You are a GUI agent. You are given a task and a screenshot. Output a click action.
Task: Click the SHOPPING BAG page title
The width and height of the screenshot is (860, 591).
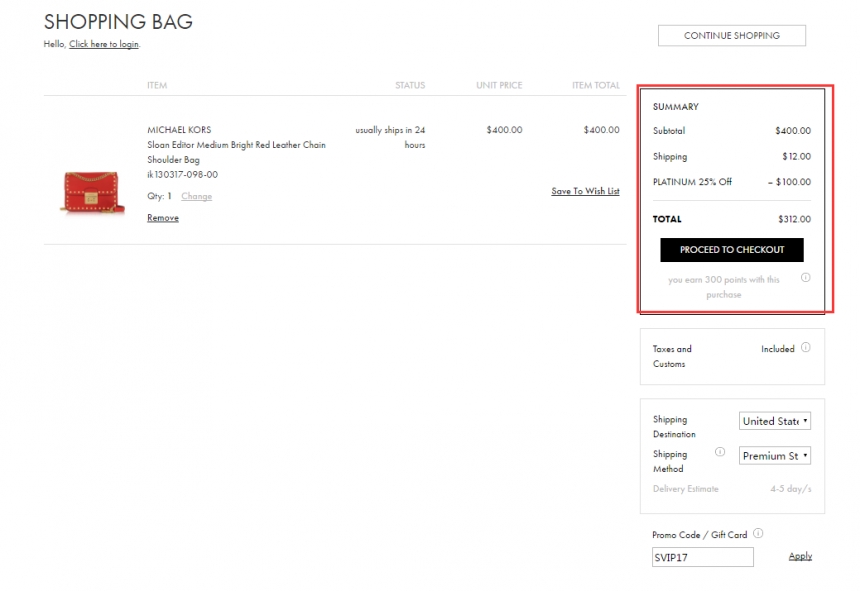[118, 21]
